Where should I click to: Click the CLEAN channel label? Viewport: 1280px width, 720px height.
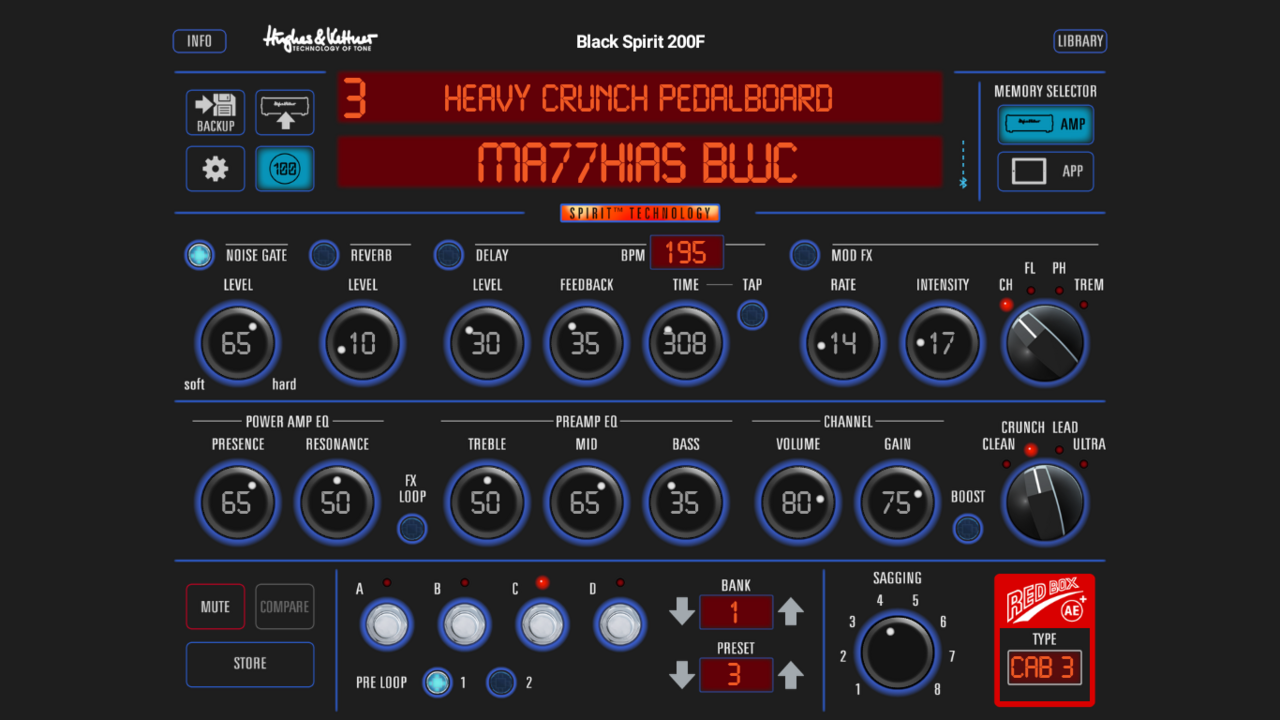tap(998, 444)
